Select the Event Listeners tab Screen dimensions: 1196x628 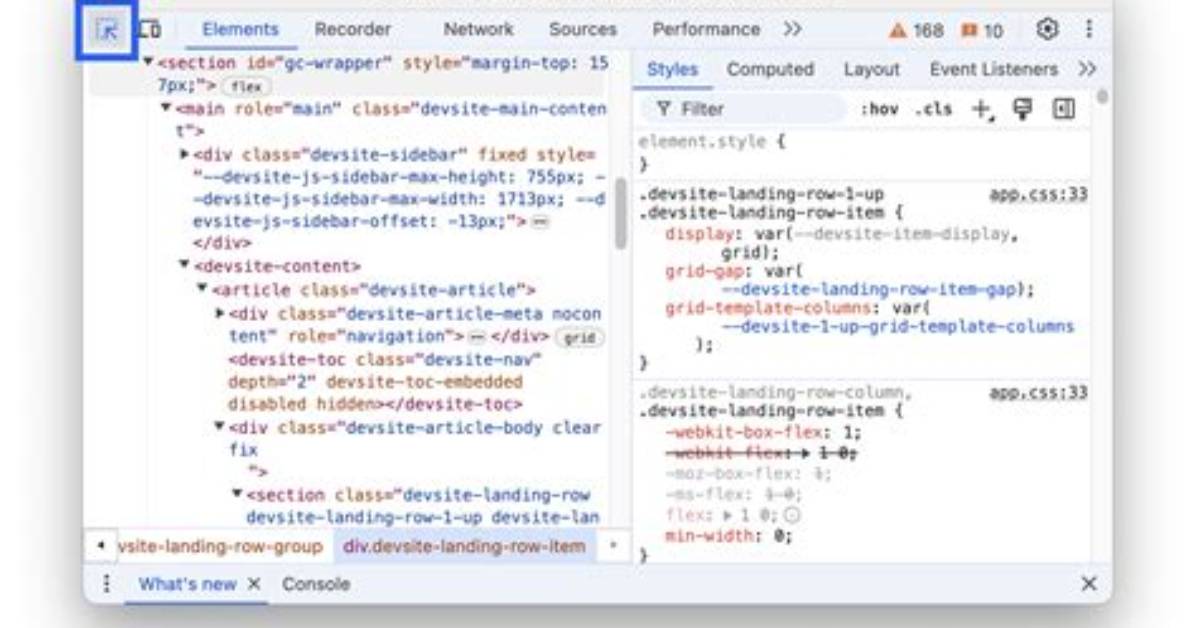[993, 69]
